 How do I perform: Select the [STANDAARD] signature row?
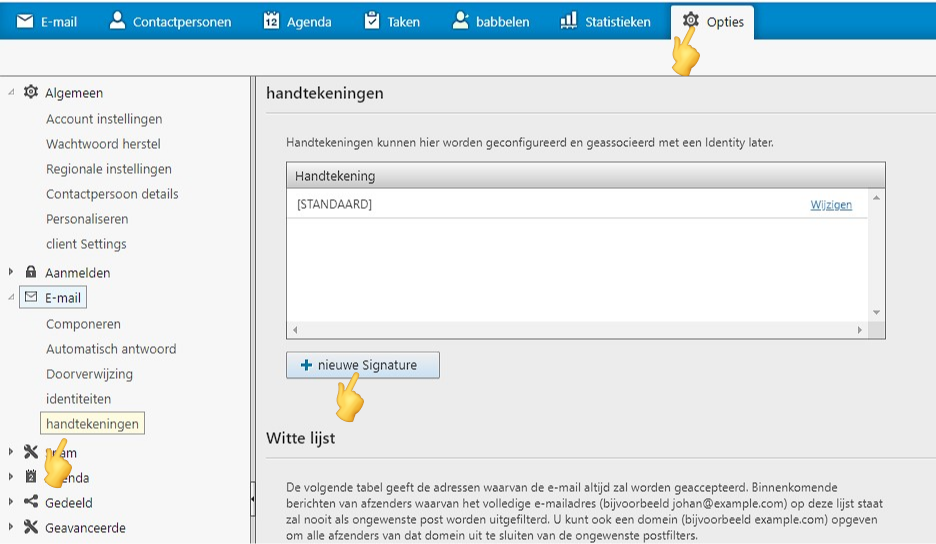(577, 204)
